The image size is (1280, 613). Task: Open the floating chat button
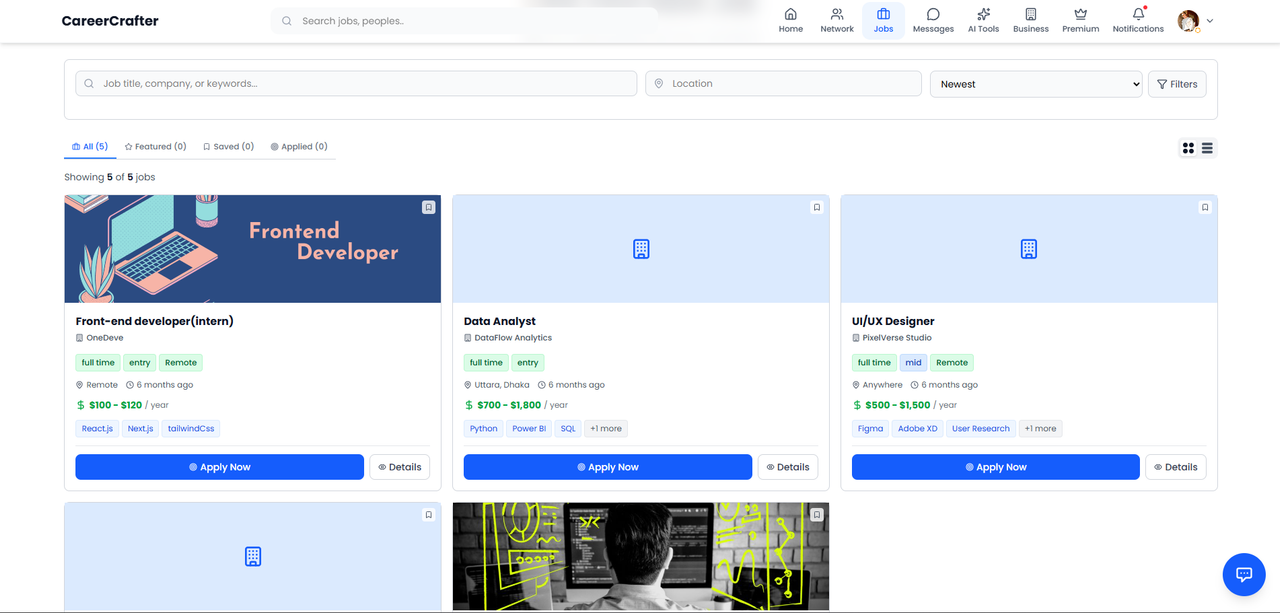(1244, 574)
